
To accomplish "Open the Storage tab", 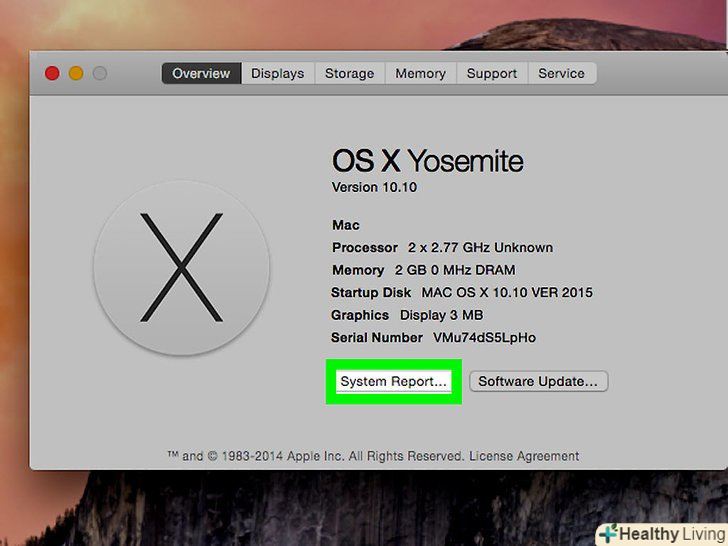I will [350, 73].
